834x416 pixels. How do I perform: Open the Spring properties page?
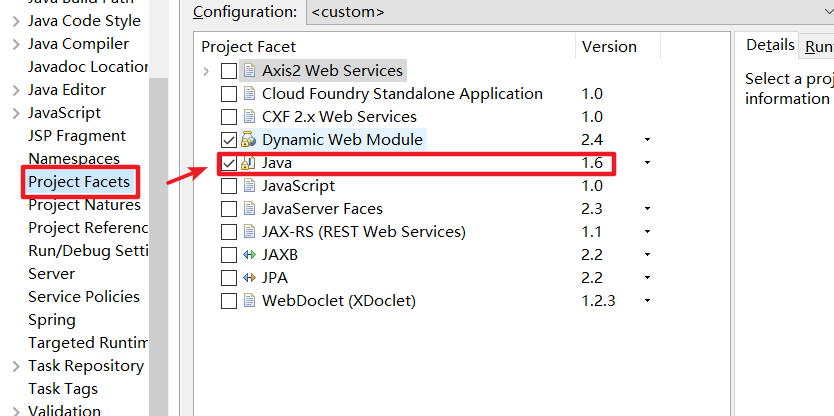(52, 320)
